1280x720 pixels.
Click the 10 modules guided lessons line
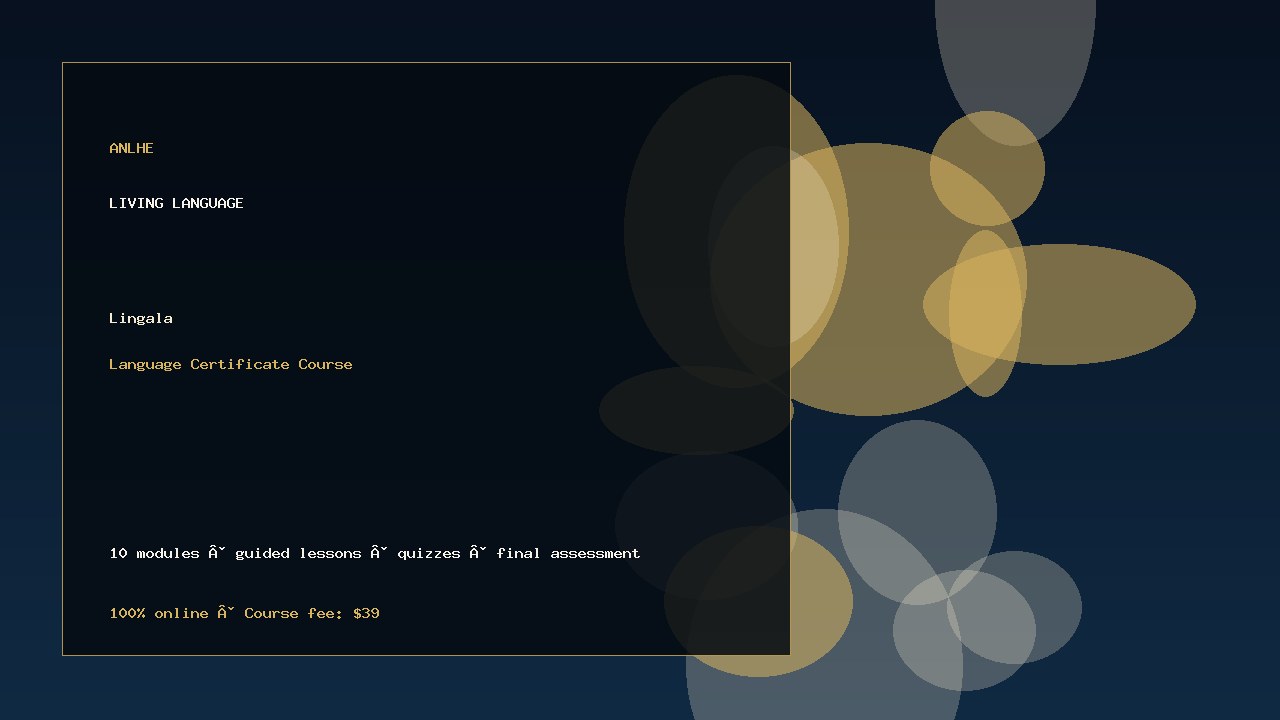(375, 553)
